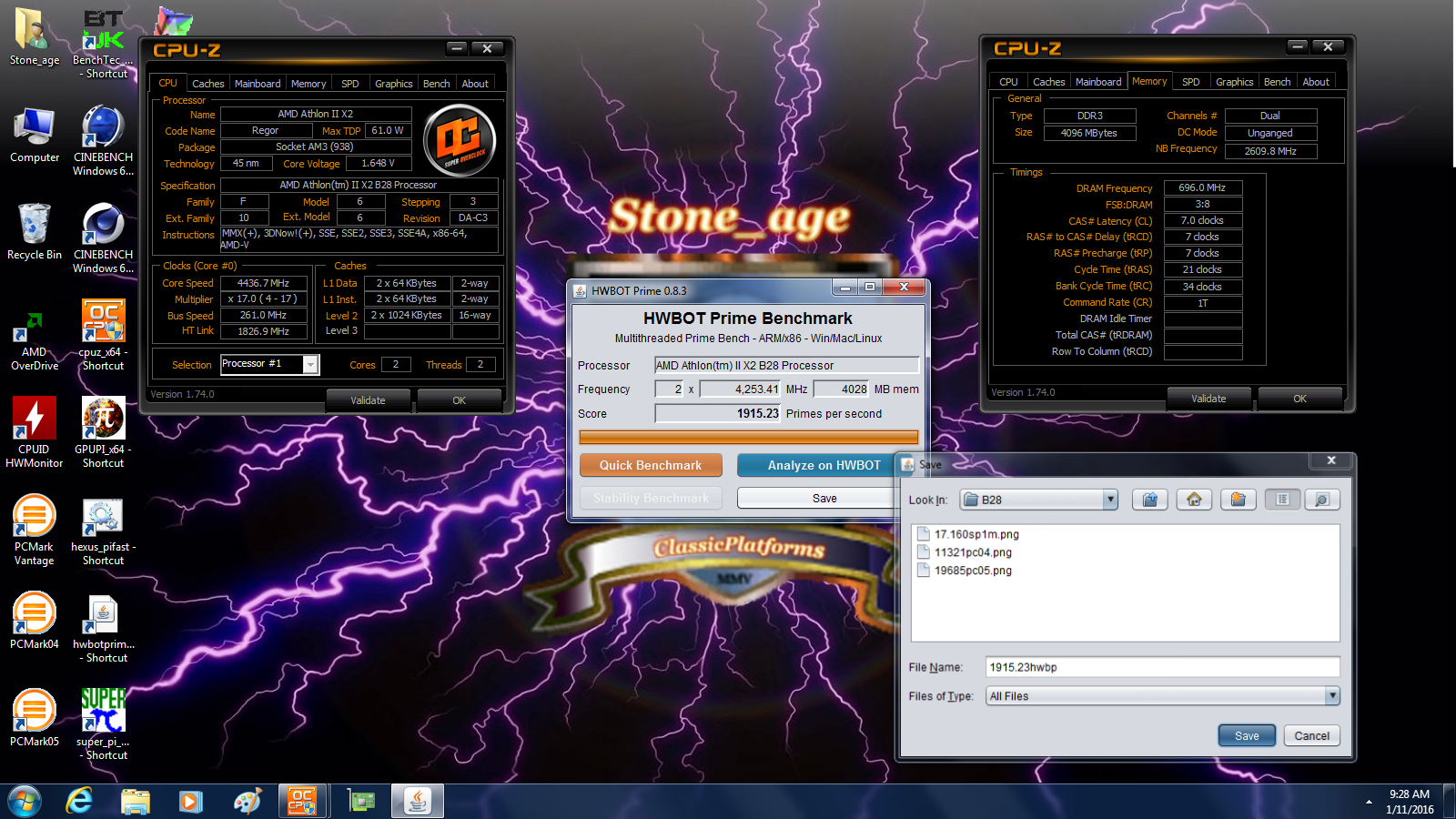Click the Score field in HWBOT Prime

tap(718, 414)
